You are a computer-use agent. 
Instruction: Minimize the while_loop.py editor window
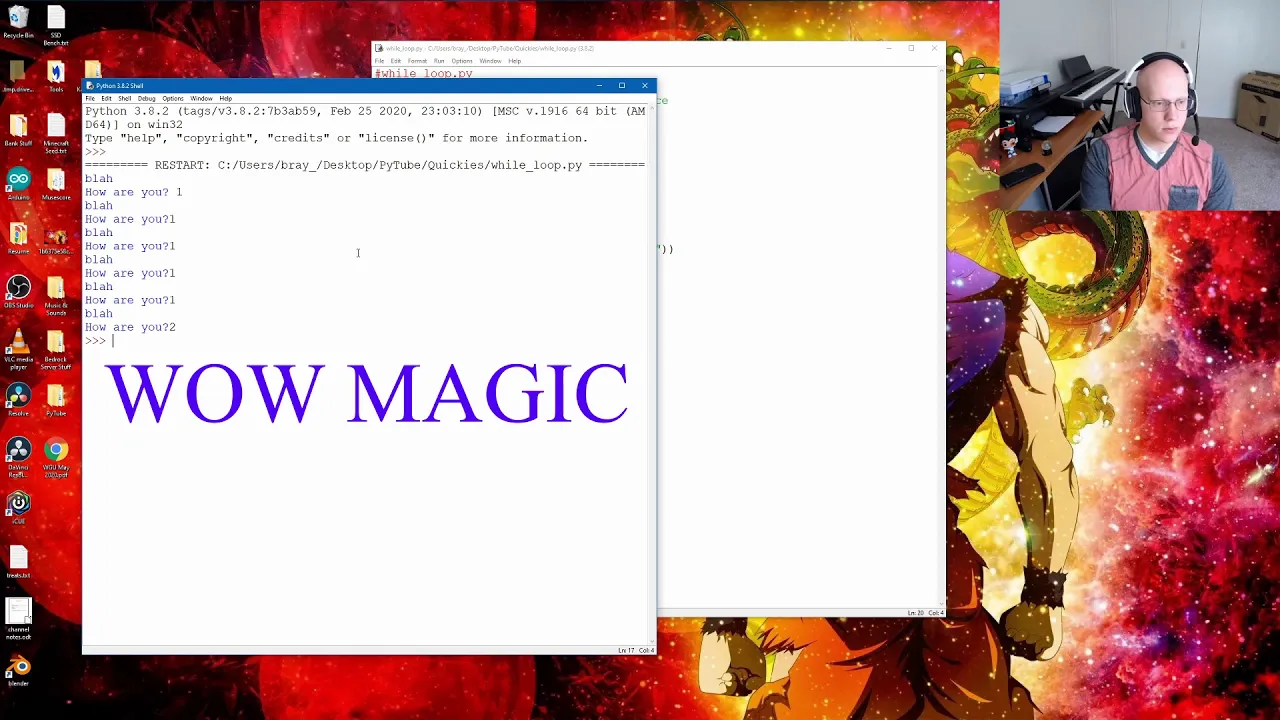(888, 48)
